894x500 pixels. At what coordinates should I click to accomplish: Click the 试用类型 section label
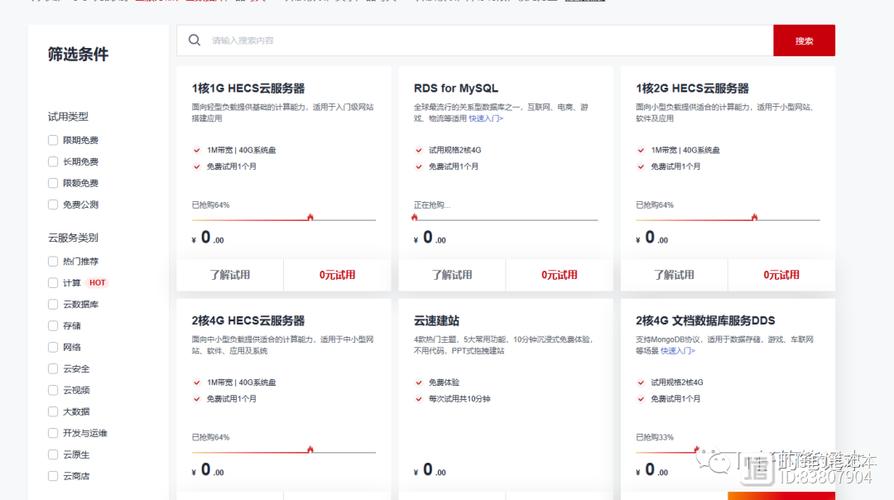pyautogui.click(x=68, y=117)
